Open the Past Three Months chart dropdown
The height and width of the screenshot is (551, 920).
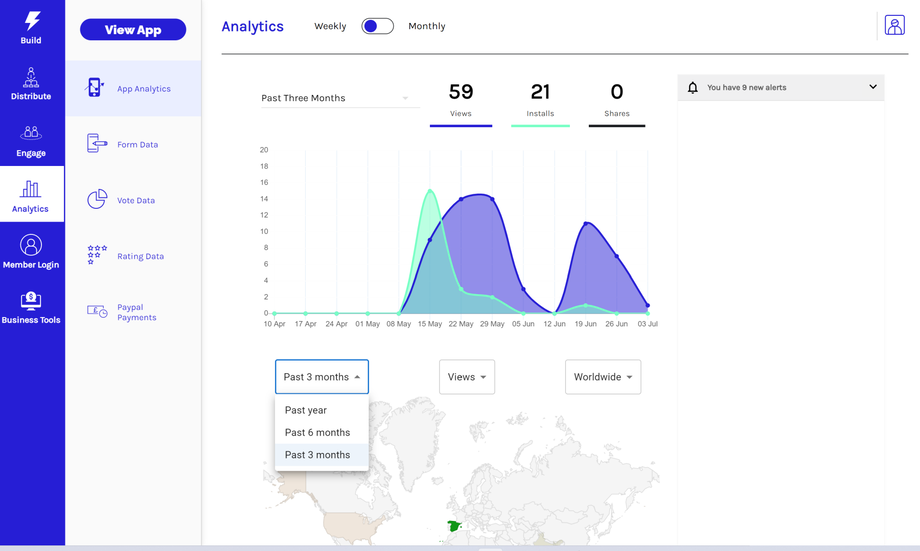tap(335, 98)
